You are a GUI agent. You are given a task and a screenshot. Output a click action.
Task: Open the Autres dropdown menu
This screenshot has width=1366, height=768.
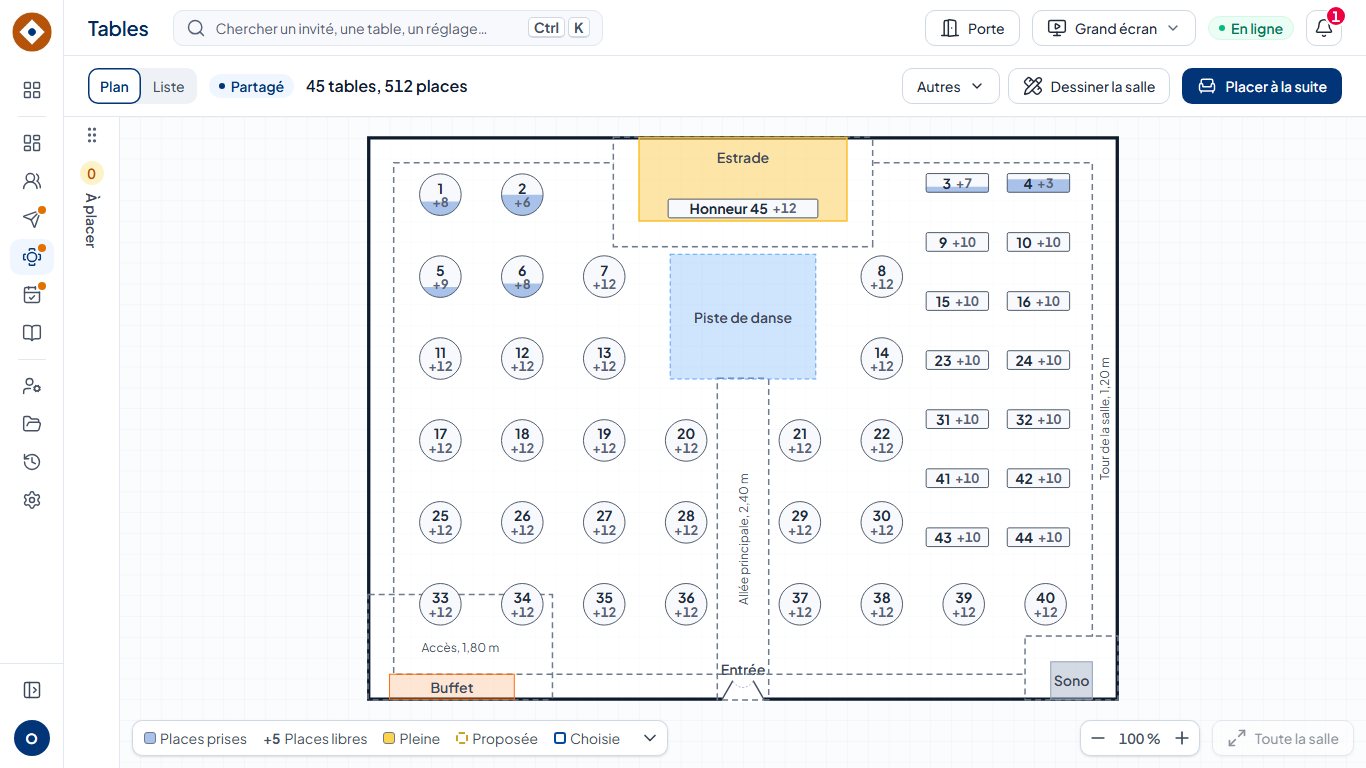(950, 86)
